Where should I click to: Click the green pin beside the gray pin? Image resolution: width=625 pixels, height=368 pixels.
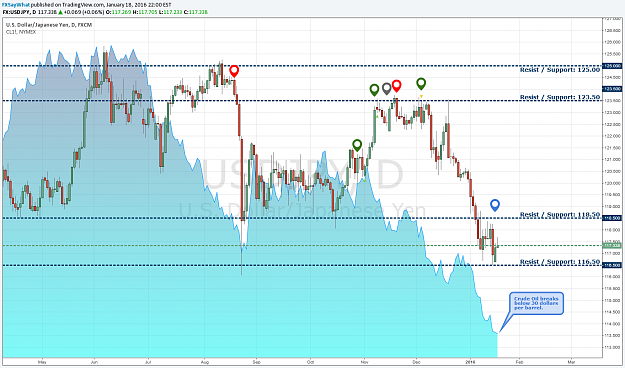(x=374, y=90)
